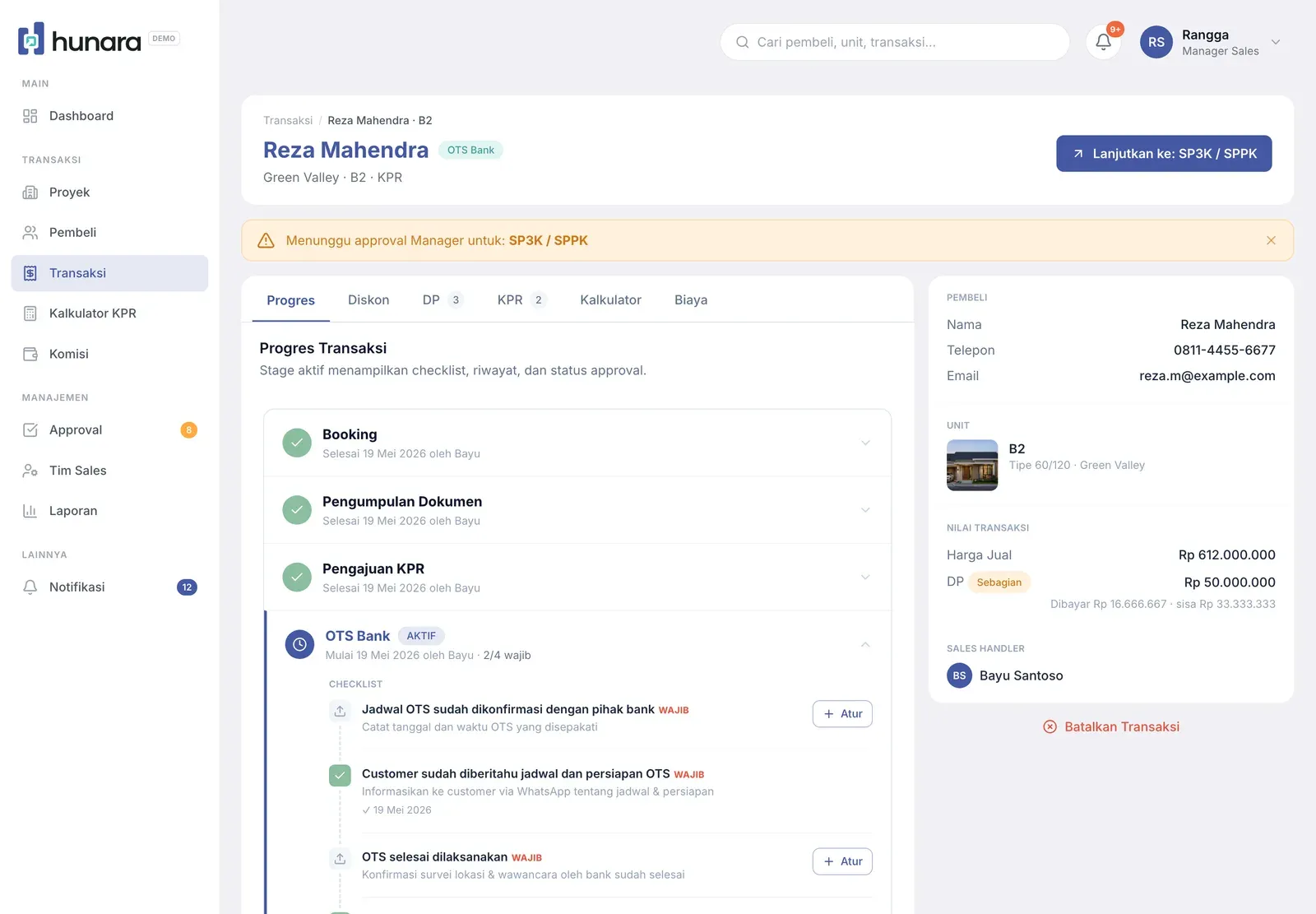Click the OTS Bank status badge by name

[x=470, y=150]
